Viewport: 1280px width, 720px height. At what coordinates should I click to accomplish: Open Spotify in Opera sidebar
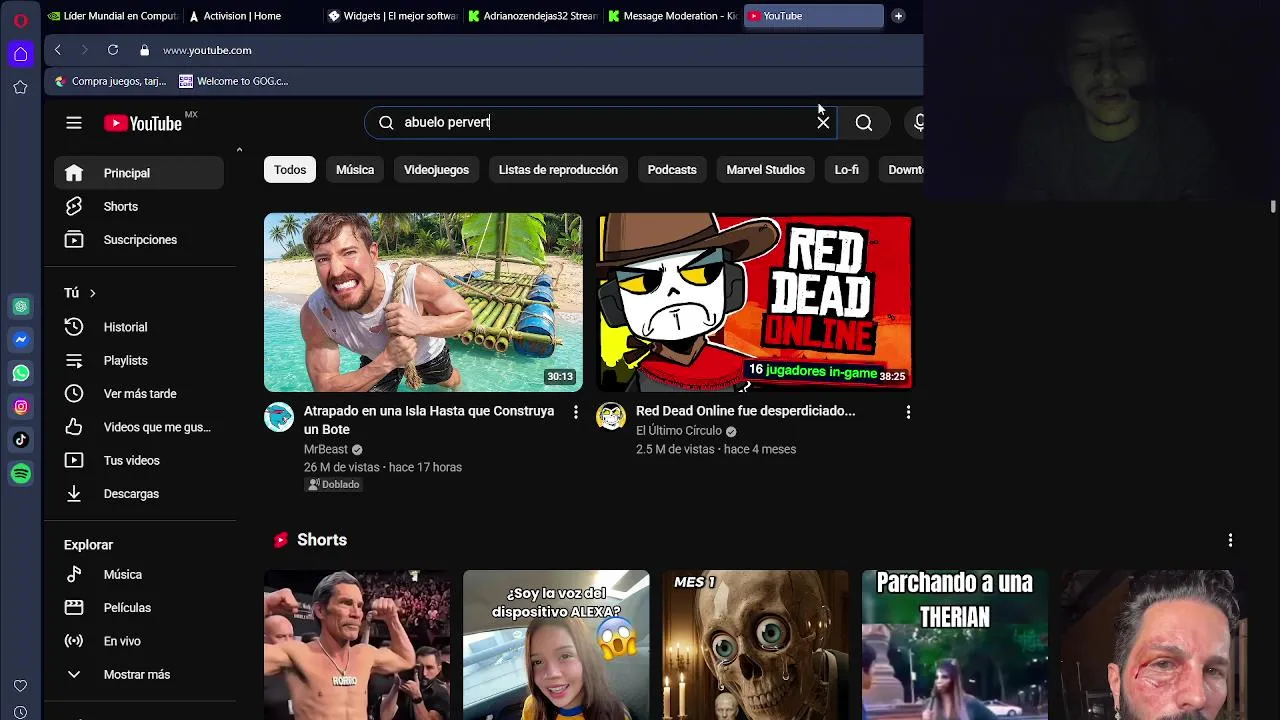coord(21,473)
